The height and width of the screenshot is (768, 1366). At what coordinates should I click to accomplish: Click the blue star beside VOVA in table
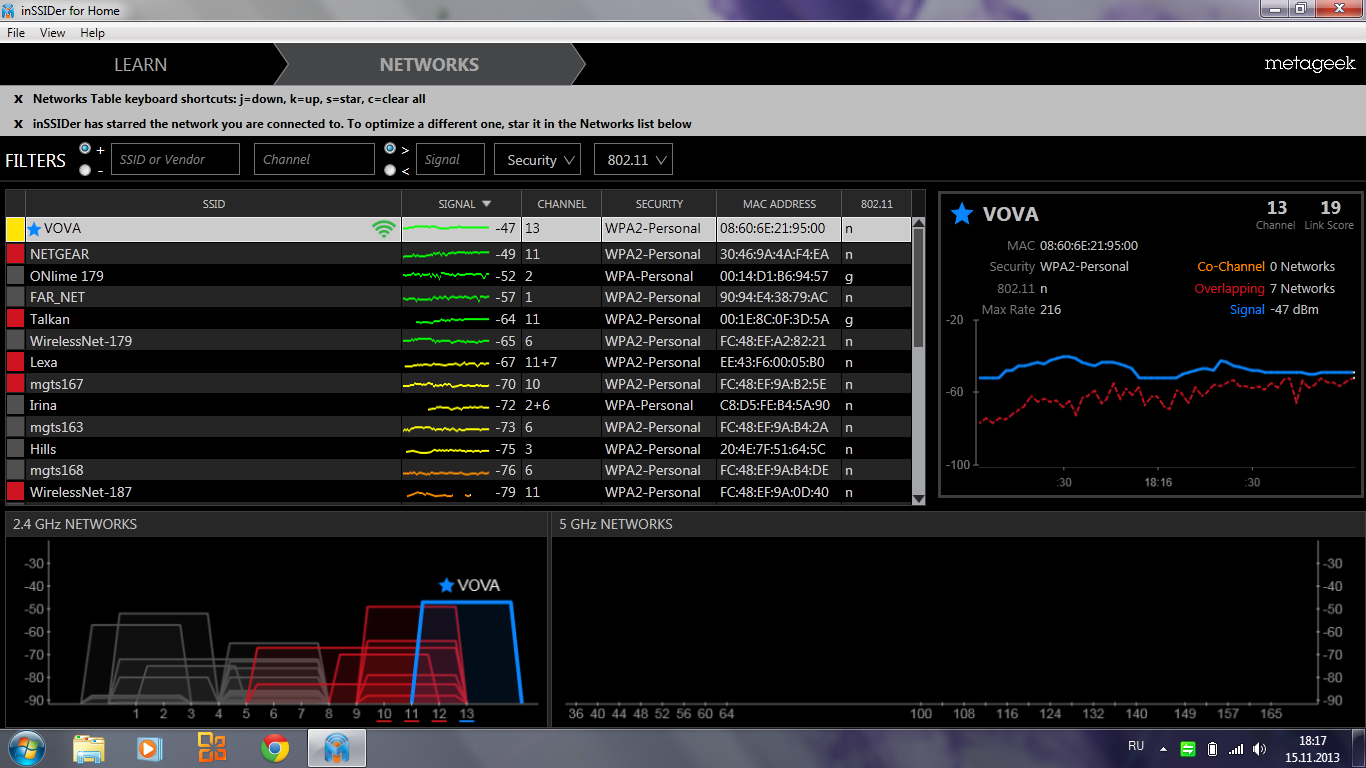coord(34,229)
